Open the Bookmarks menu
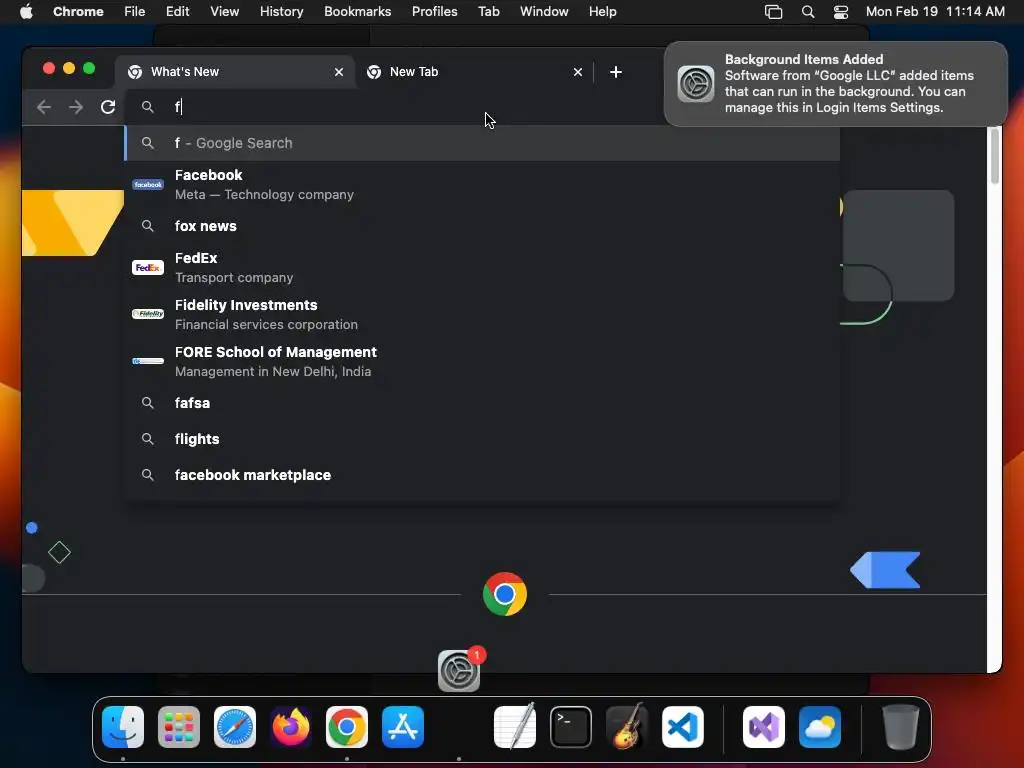 [x=358, y=12]
